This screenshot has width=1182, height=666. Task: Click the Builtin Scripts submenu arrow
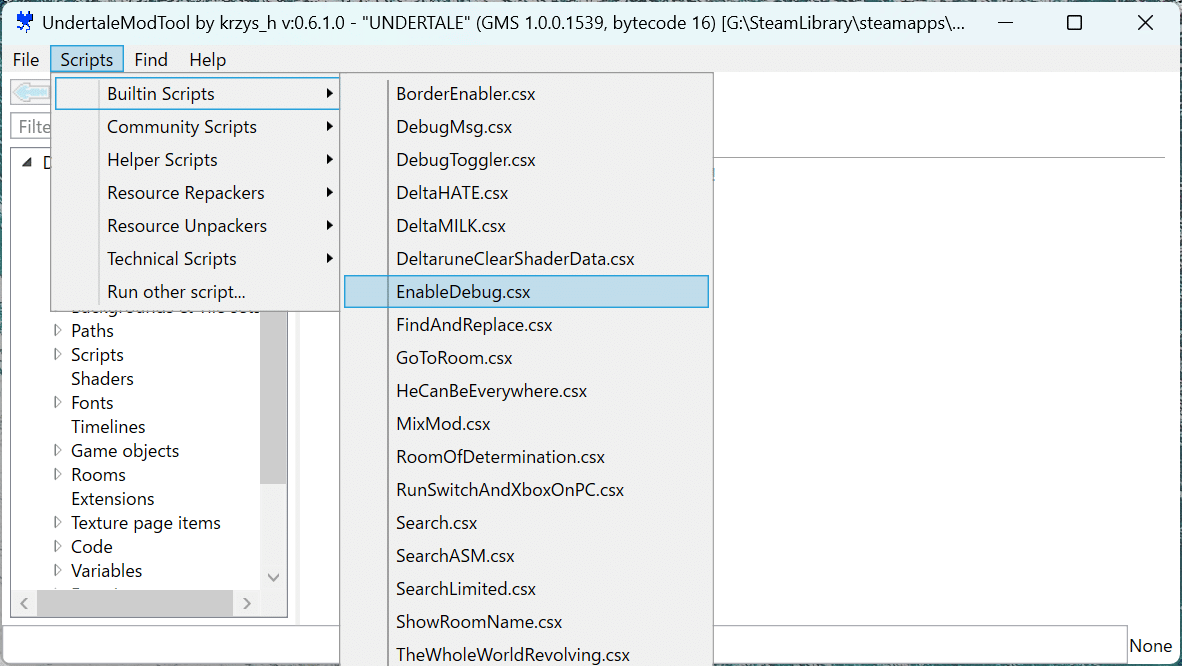tap(329, 94)
